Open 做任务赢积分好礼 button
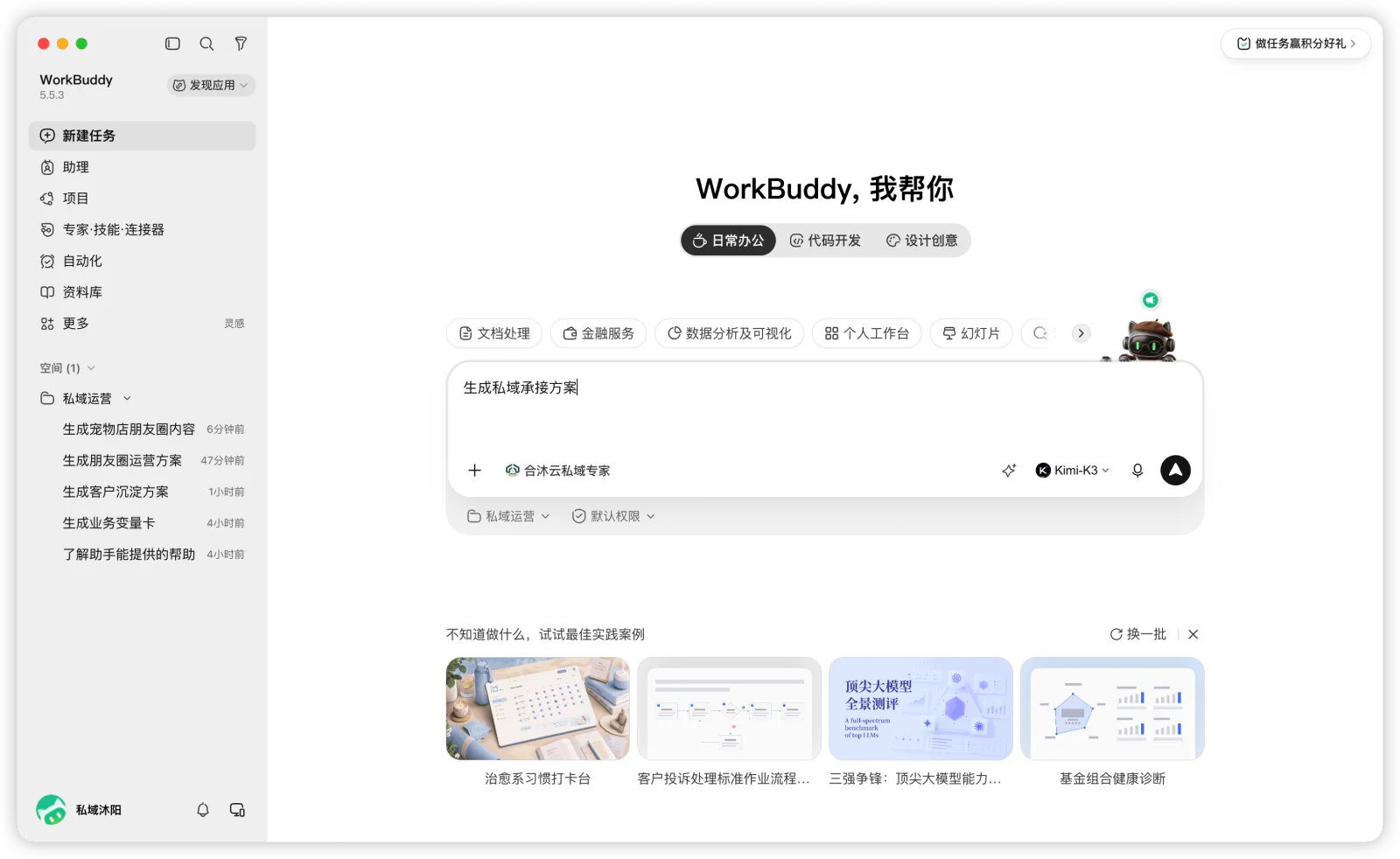The height and width of the screenshot is (859, 1400). click(x=1296, y=43)
